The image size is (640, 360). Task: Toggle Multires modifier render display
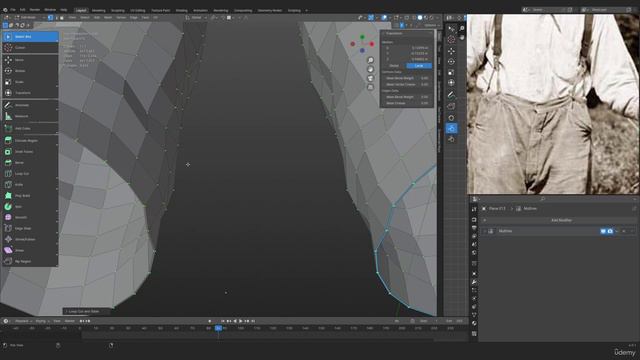coord(610,231)
